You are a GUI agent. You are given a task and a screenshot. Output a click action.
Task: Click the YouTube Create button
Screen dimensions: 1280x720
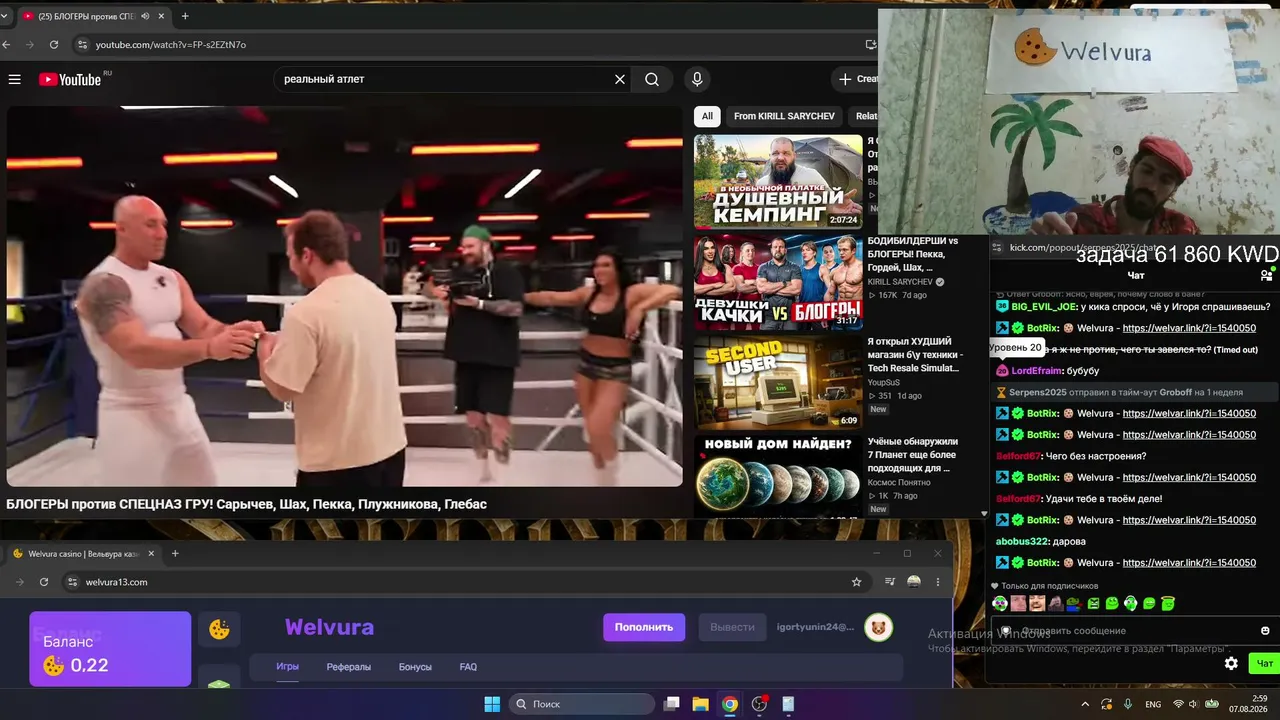tap(857, 79)
